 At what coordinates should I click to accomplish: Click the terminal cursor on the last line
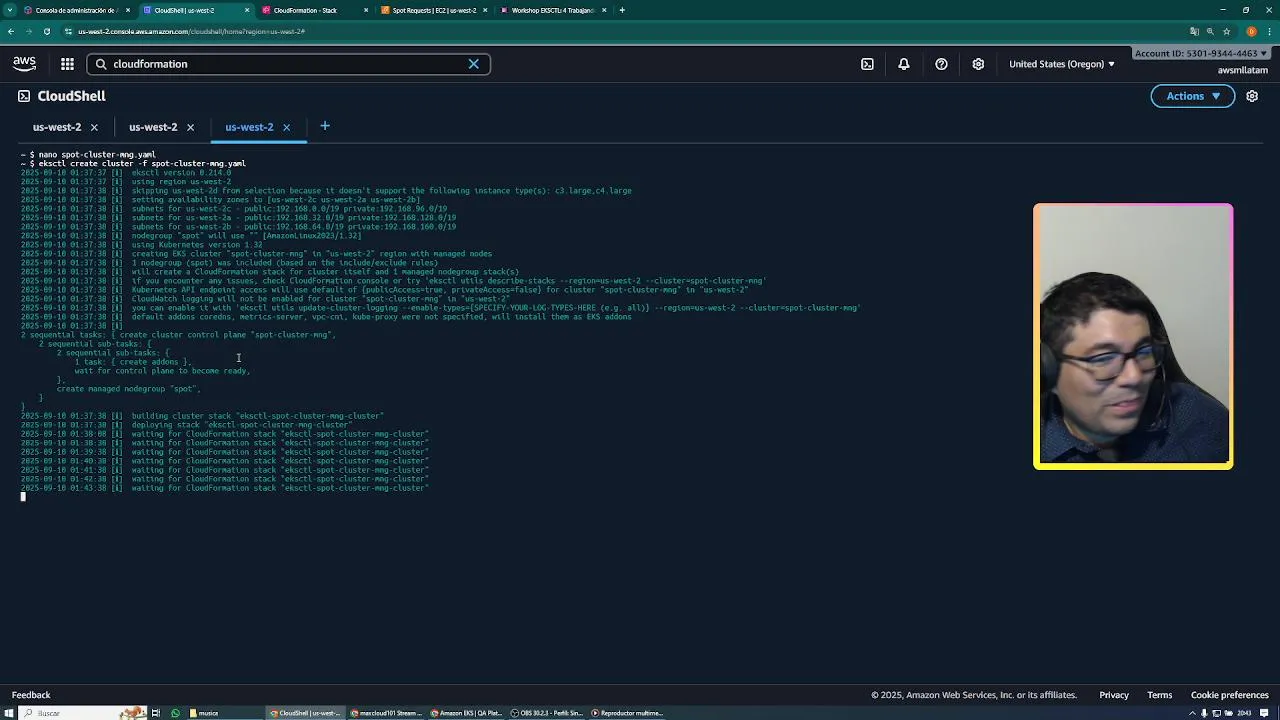[x=23, y=497]
